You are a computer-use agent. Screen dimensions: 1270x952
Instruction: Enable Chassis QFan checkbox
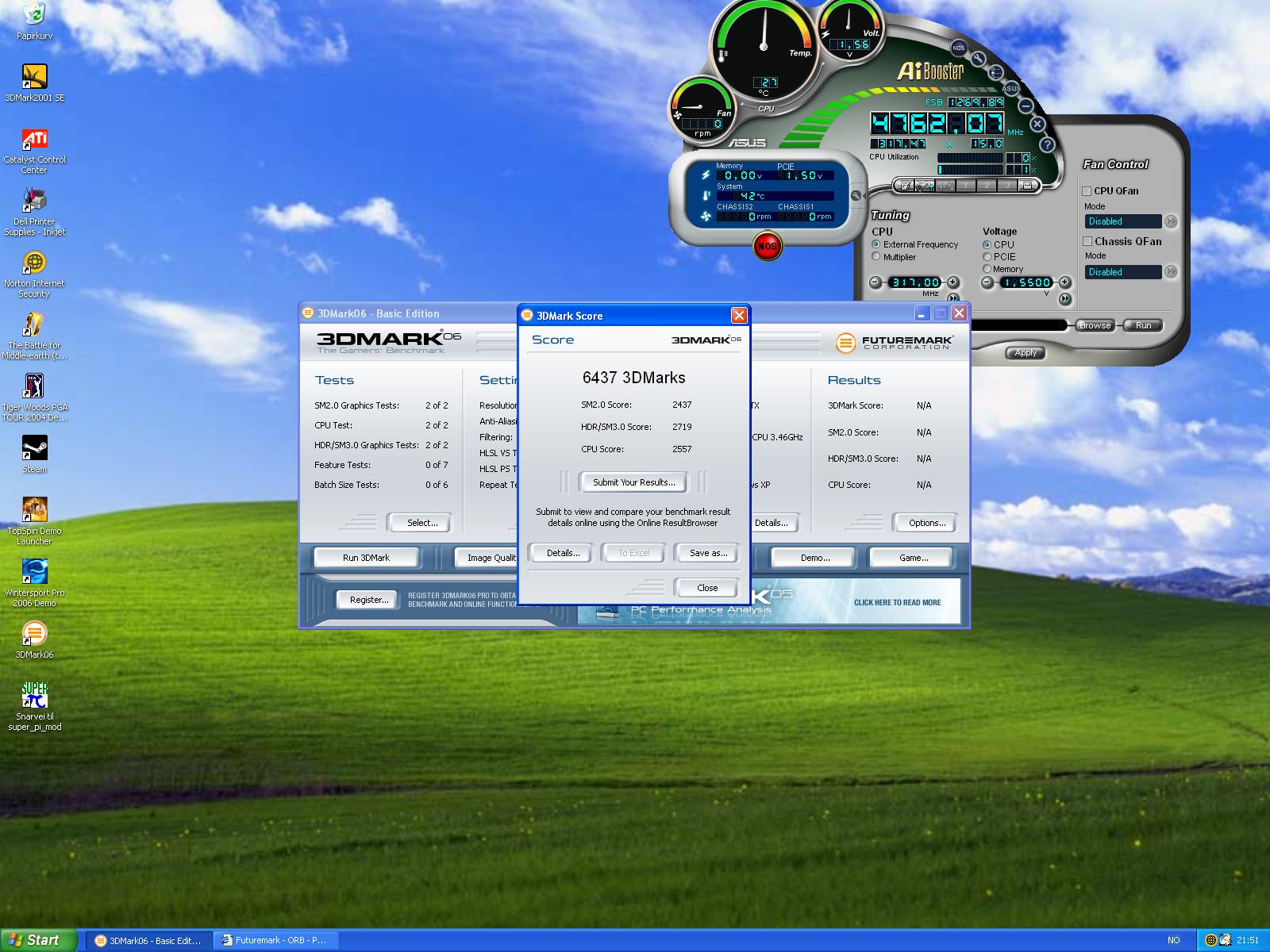pos(1087,241)
